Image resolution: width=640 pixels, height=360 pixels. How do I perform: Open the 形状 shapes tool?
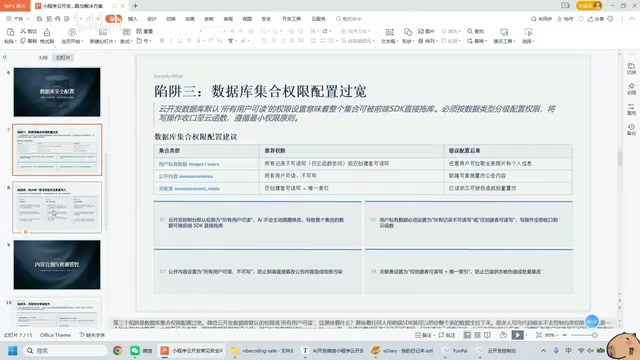[408, 36]
